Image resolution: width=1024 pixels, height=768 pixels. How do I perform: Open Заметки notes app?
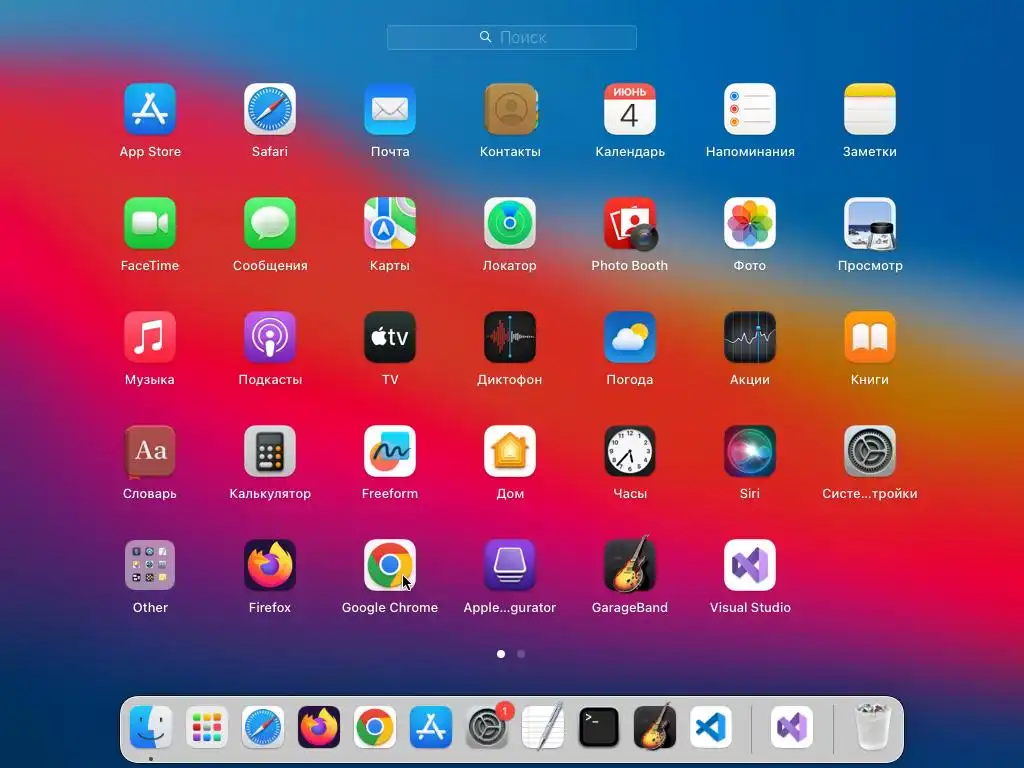point(870,109)
